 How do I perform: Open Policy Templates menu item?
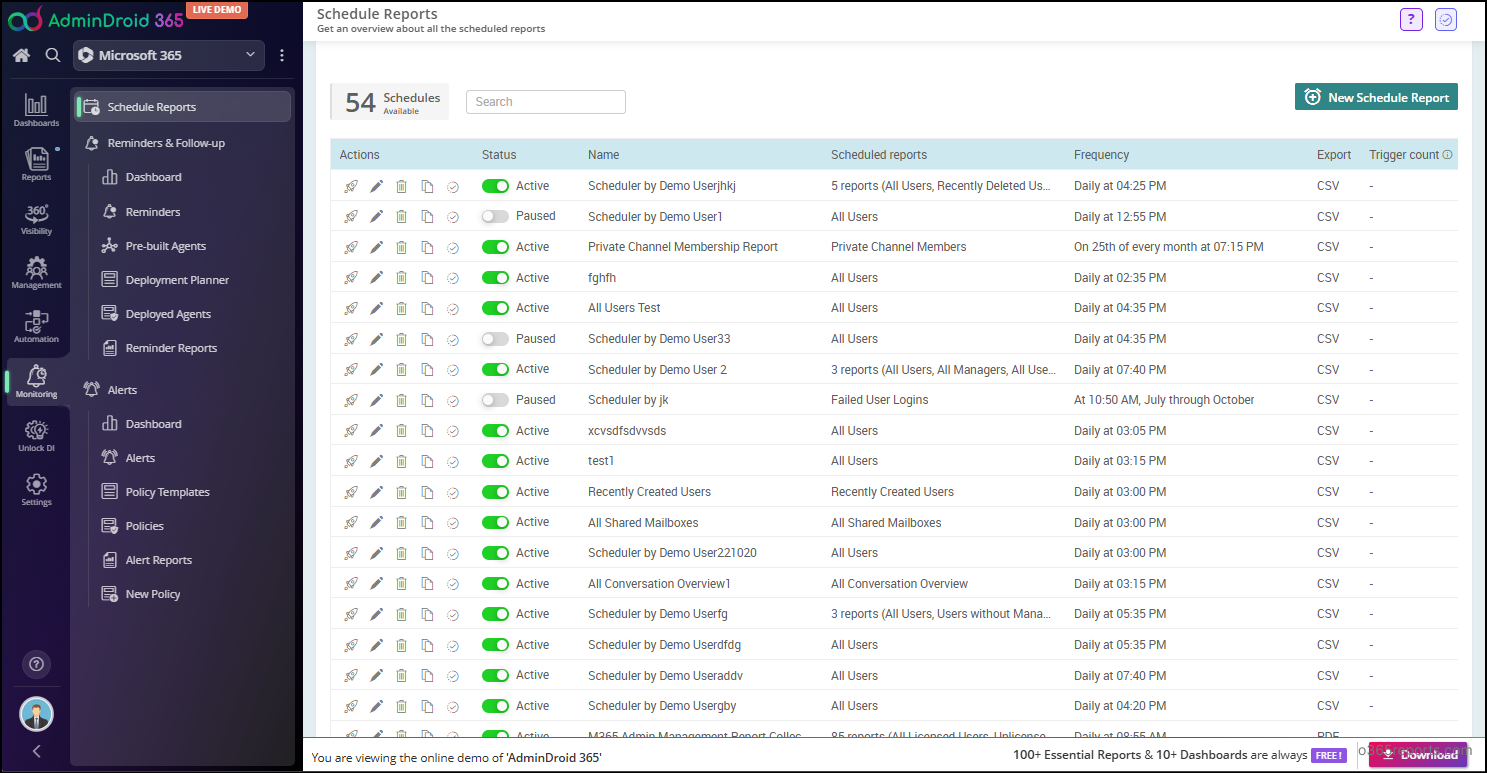click(167, 492)
